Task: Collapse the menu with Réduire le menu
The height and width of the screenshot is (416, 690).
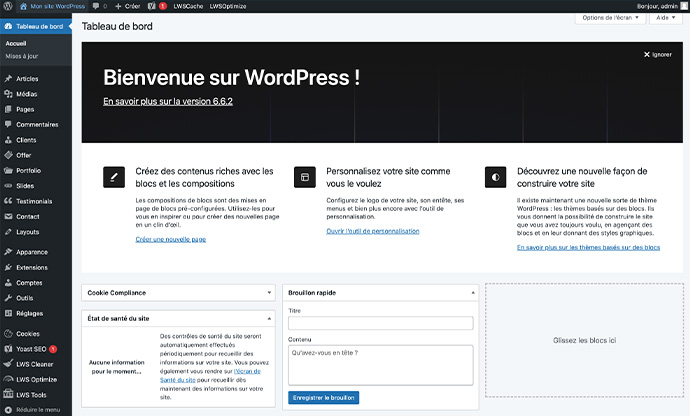Action: [33, 410]
